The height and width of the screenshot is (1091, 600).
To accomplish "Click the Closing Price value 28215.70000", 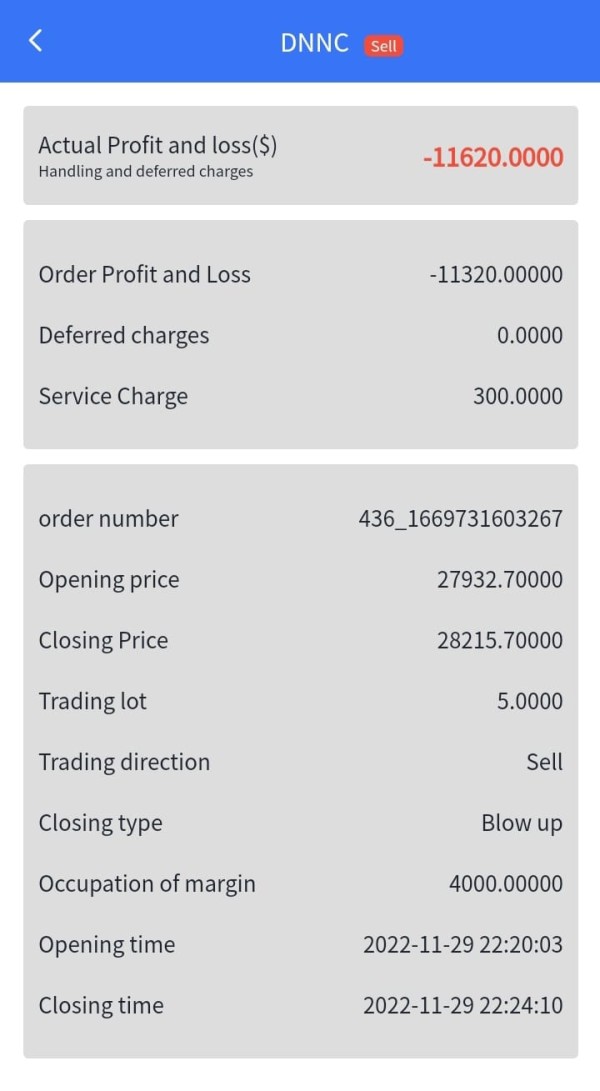I will 499,641.
